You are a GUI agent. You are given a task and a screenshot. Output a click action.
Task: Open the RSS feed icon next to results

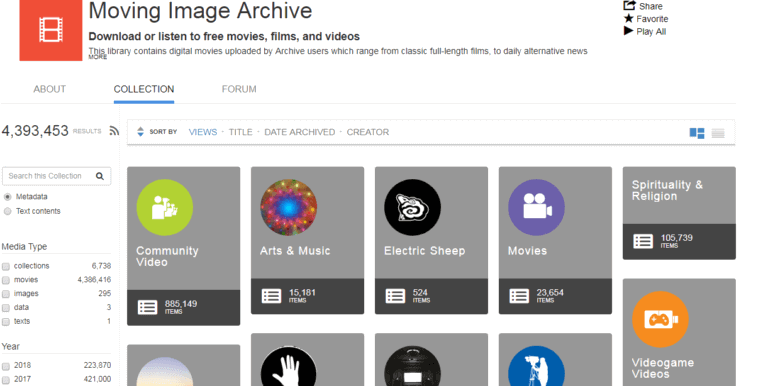114,131
